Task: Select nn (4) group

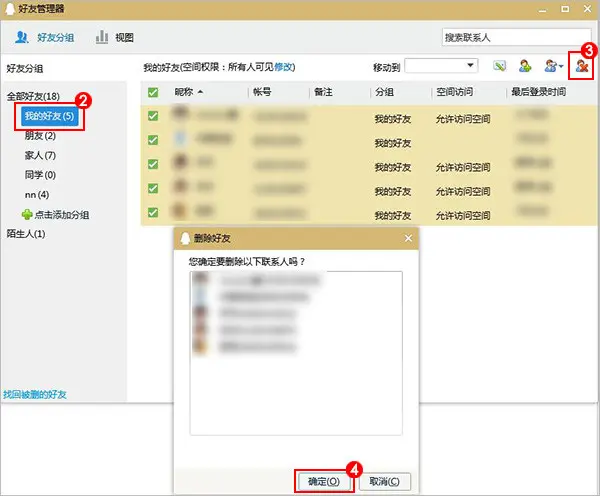Action: [x=37, y=195]
